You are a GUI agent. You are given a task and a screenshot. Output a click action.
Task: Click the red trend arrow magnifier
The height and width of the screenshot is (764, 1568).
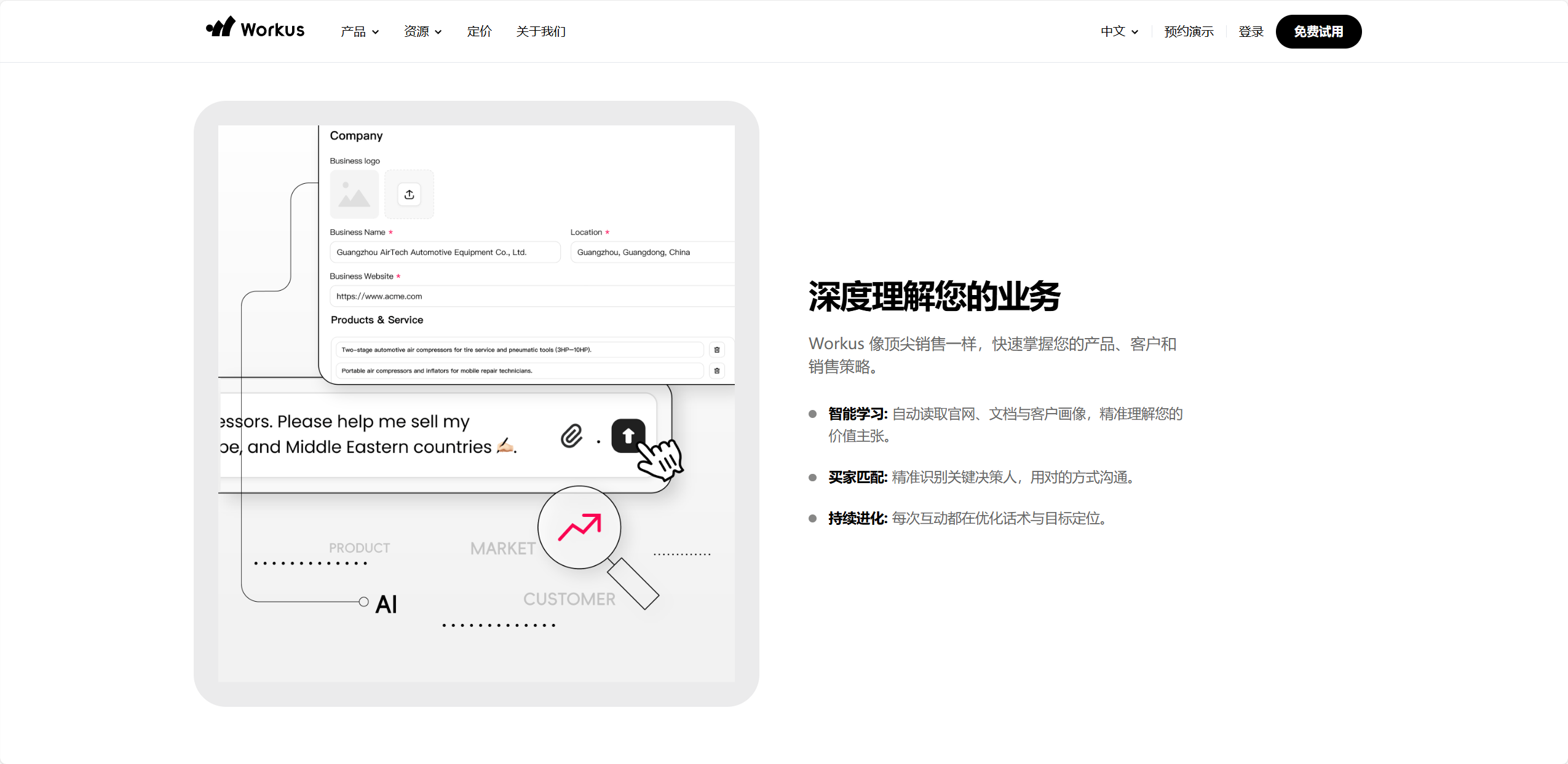pyautogui.click(x=579, y=527)
